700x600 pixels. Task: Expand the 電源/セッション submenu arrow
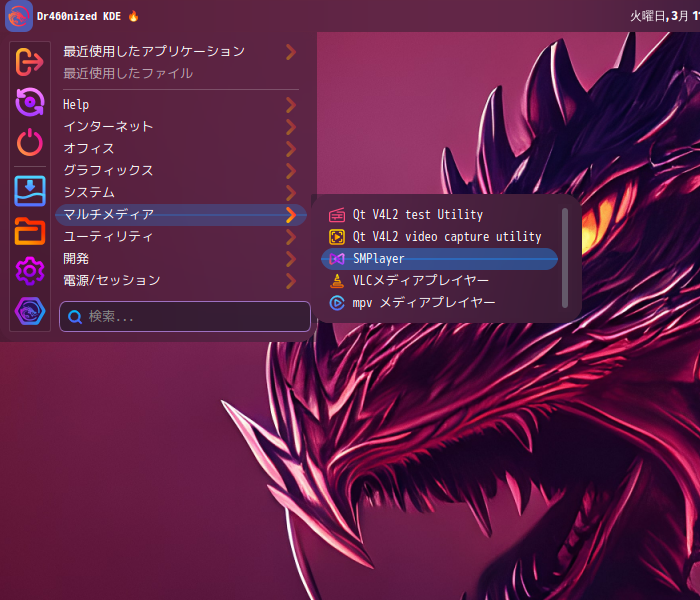[x=291, y=281]
